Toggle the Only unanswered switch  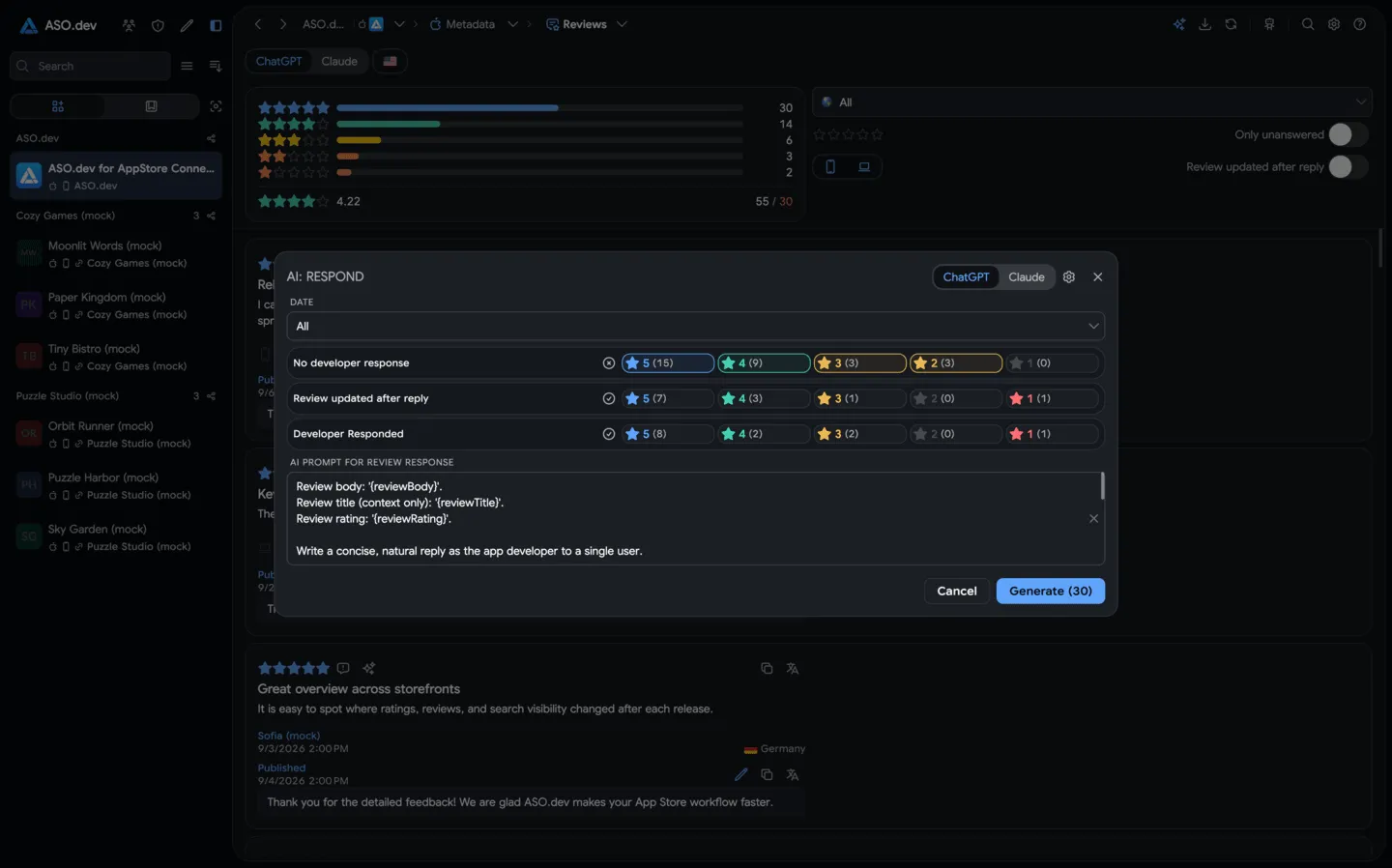1348,134
